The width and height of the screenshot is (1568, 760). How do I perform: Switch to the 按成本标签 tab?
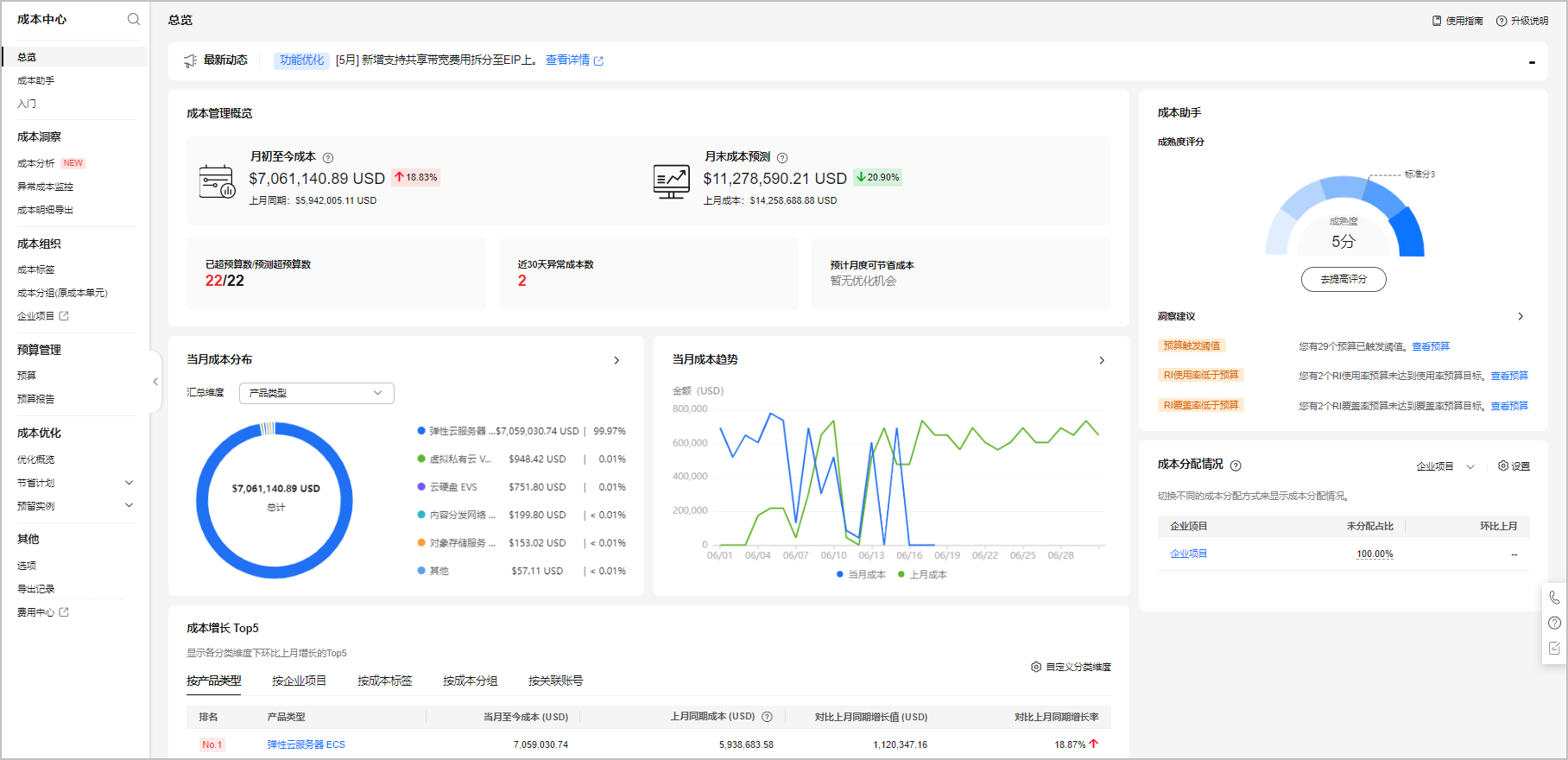(385, 681)
